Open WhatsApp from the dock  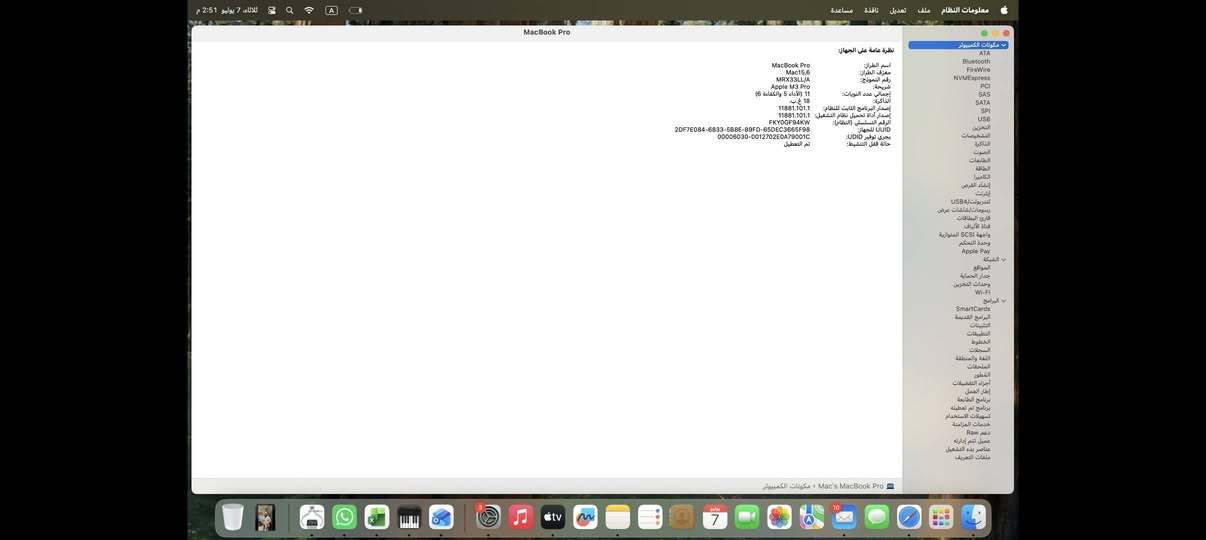pos(345,517)
